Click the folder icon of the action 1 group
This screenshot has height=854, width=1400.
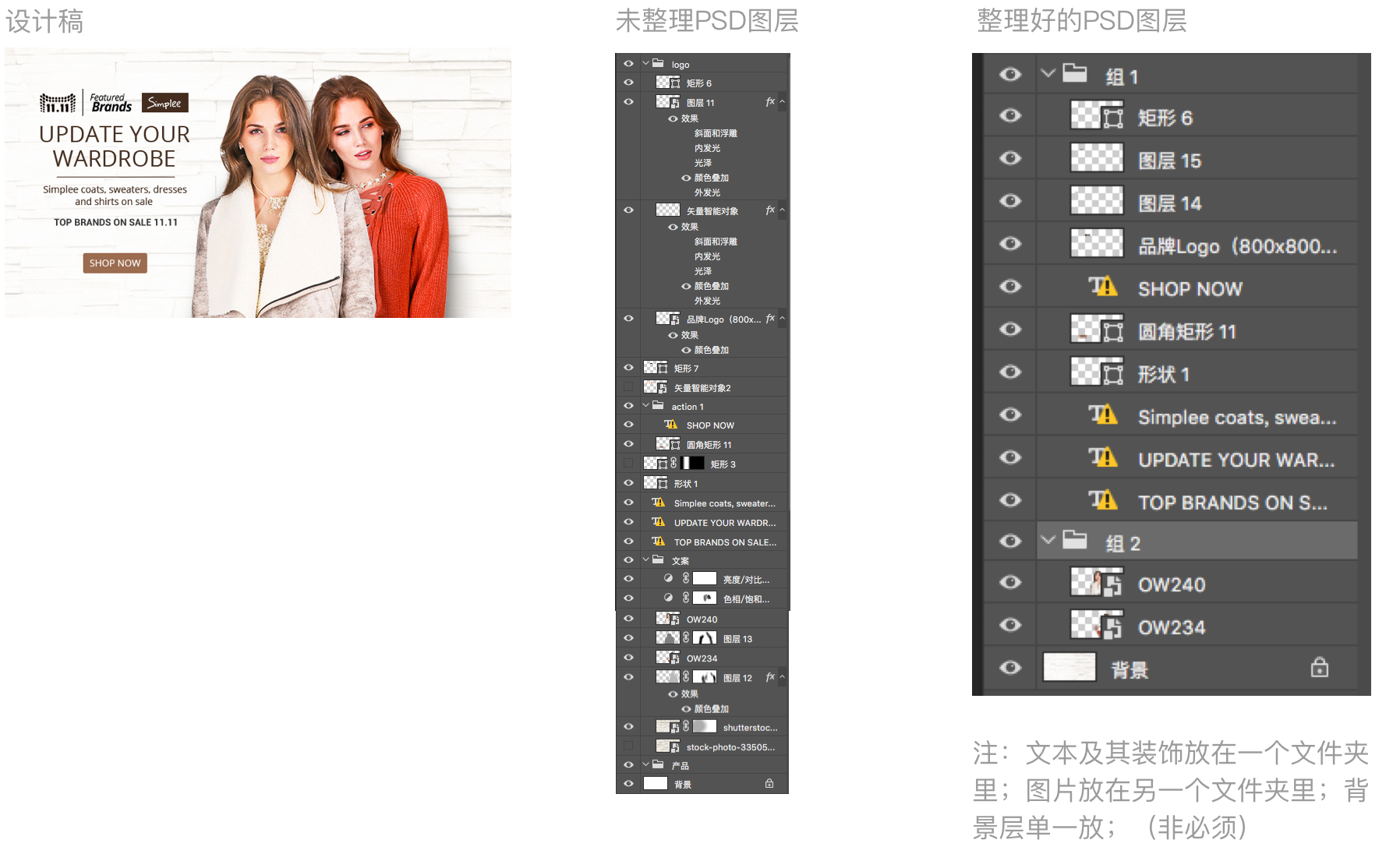(x=658, y=405)
